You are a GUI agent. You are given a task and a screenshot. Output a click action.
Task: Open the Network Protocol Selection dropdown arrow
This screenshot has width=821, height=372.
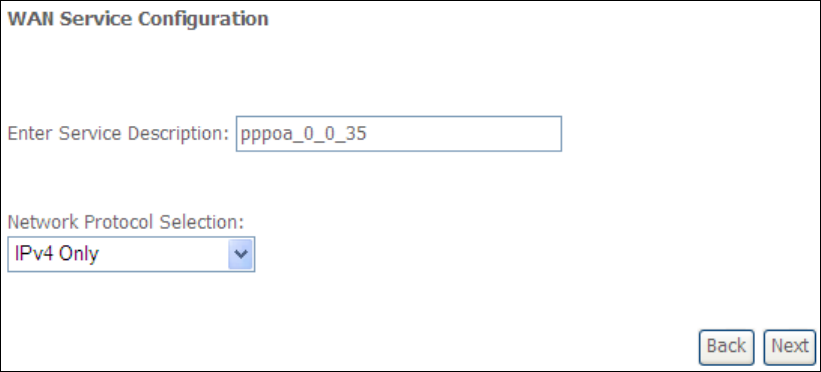[x=240, y=254]
